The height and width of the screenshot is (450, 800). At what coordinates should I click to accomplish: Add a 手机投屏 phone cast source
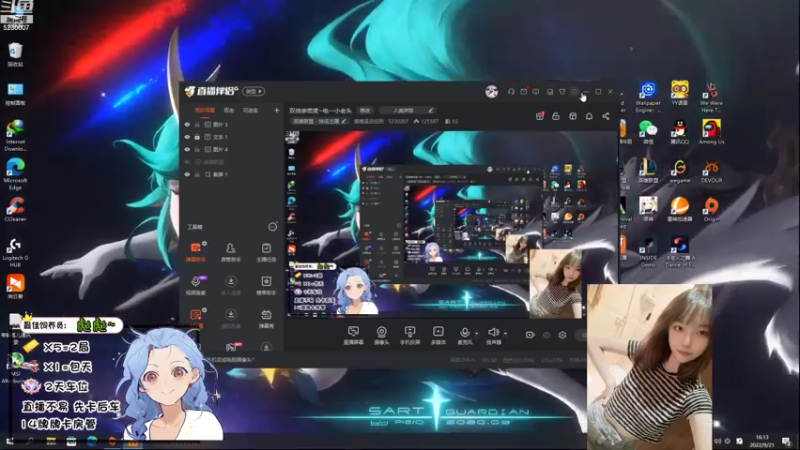(410, 336)
